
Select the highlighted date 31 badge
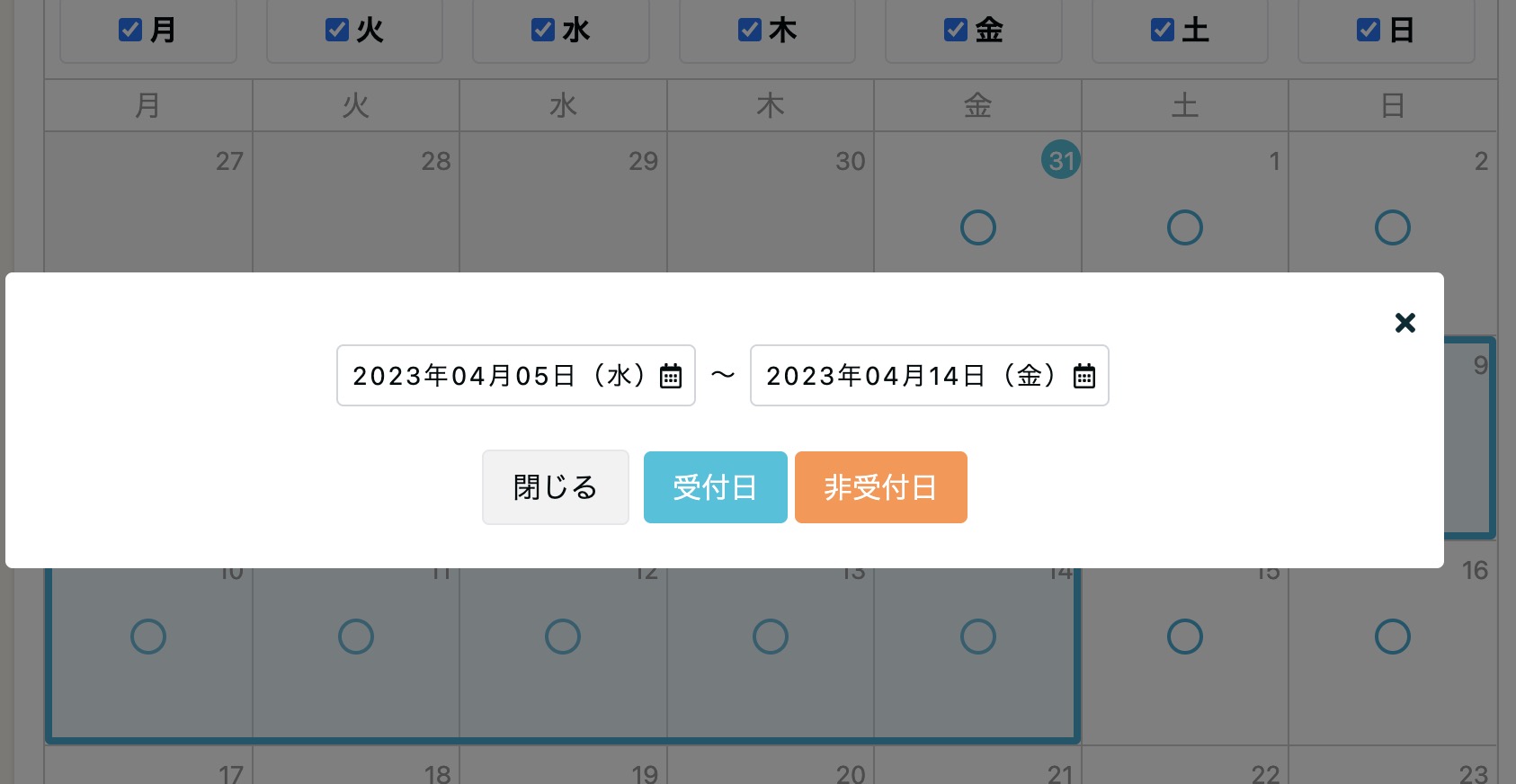click(1061, 160)
